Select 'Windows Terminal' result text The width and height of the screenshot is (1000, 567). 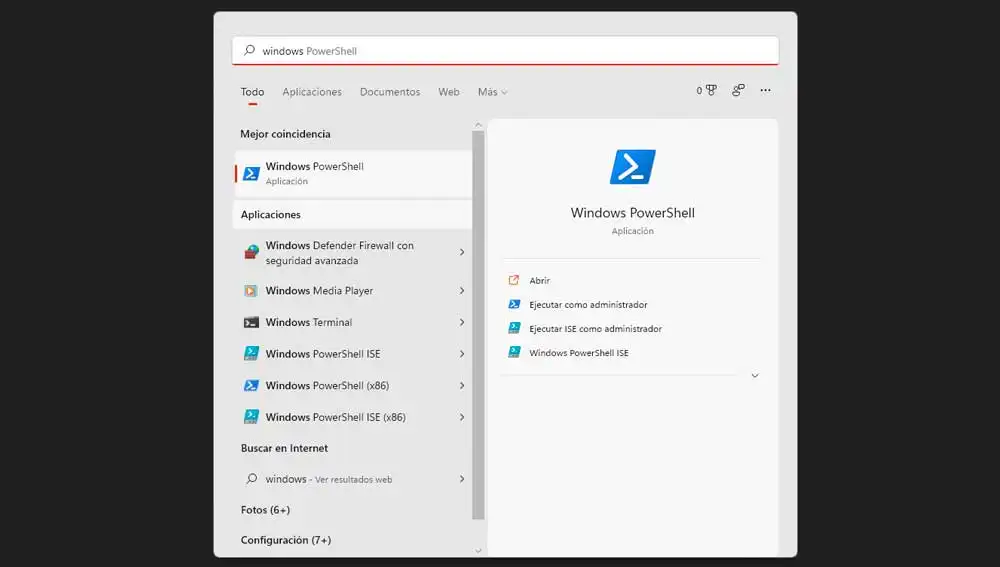pos(309,323)
